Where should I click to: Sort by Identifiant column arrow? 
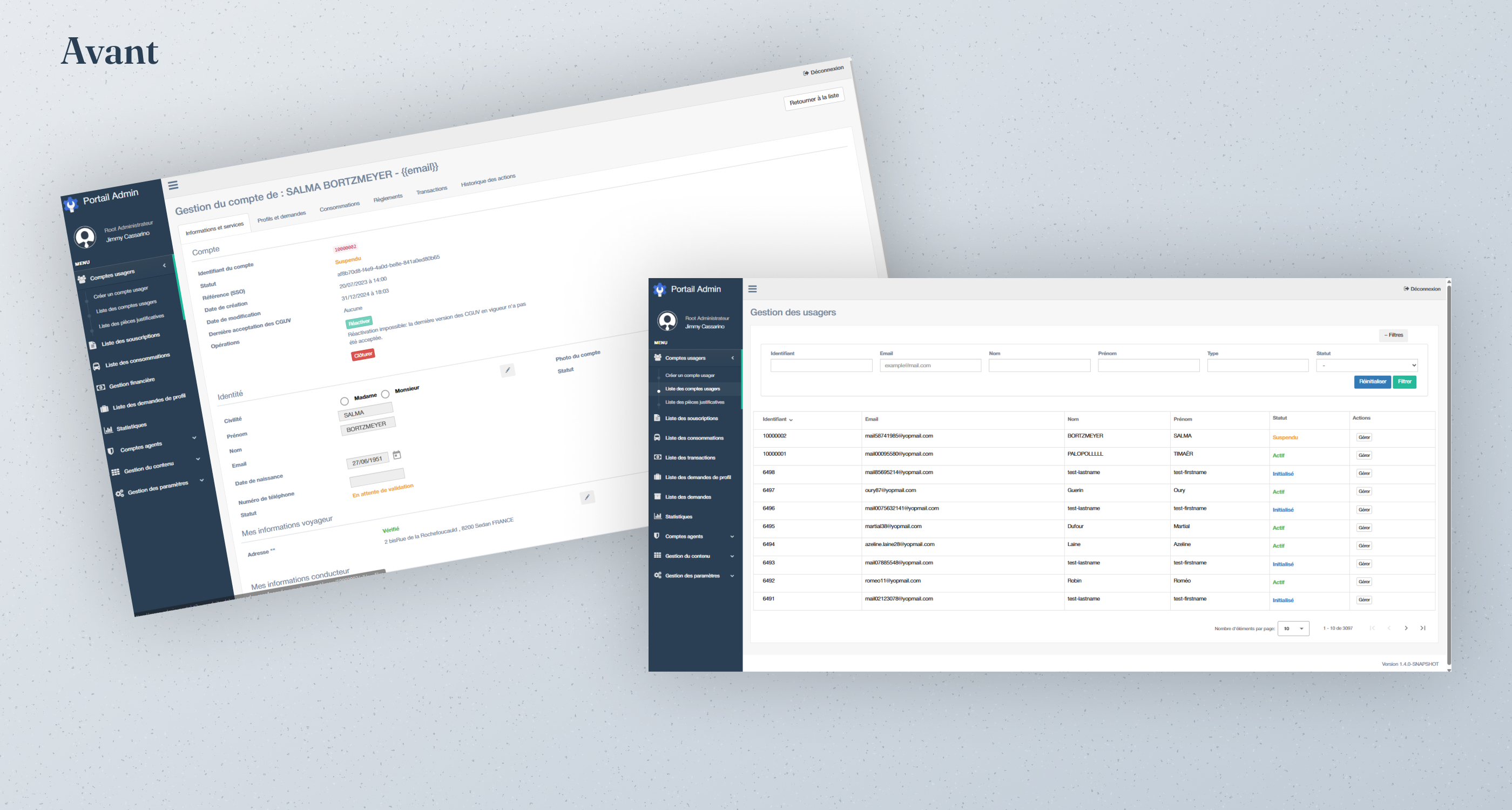click(x=791, y=420)
